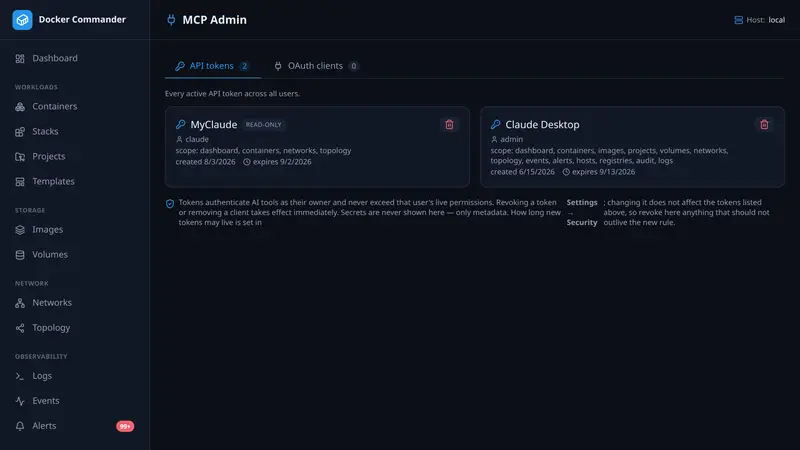The height and width of the screenshot is (450, 800).
Task: Click the Settings link in the note
Action: point(582,203)
